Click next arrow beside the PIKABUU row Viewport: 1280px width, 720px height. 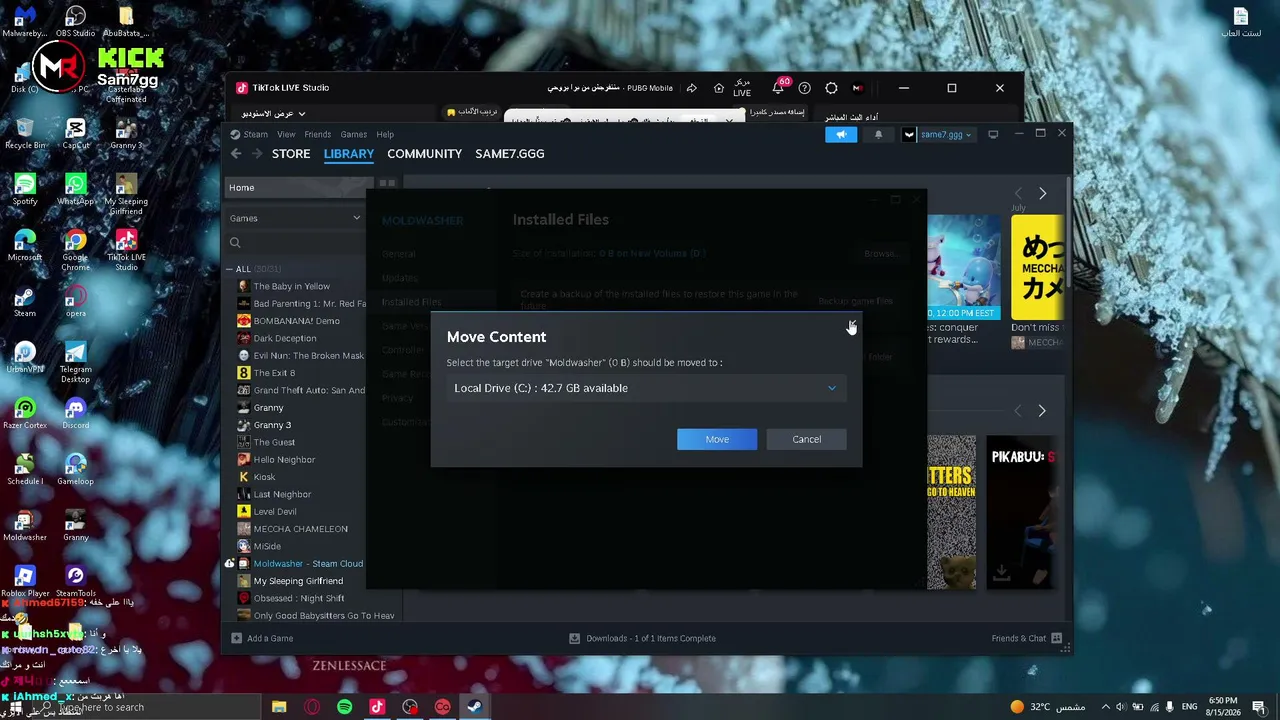click(1042, 411)
